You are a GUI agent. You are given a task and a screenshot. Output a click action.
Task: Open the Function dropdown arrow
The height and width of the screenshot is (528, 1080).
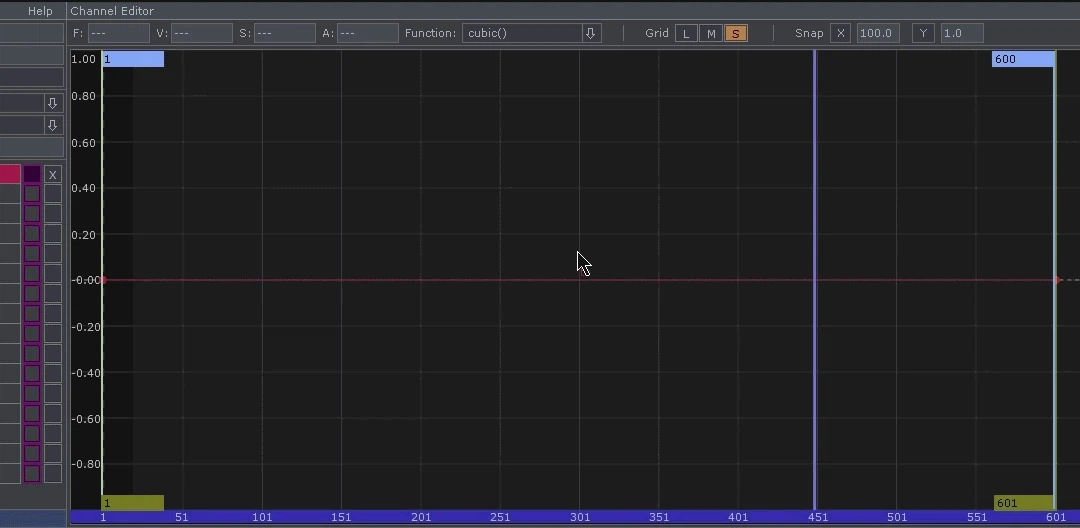pyautogui.click(x=590, y=33)
